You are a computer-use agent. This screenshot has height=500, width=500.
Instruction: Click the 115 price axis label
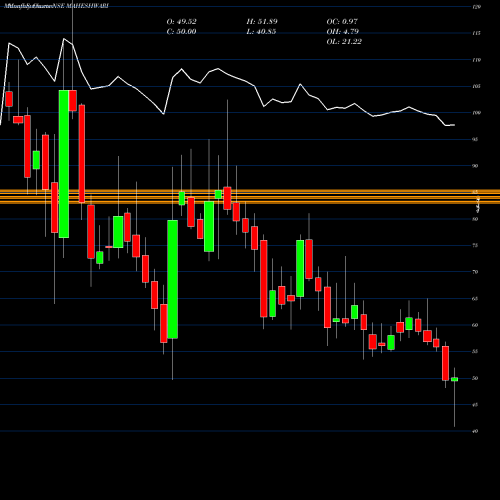pos(476,33)
